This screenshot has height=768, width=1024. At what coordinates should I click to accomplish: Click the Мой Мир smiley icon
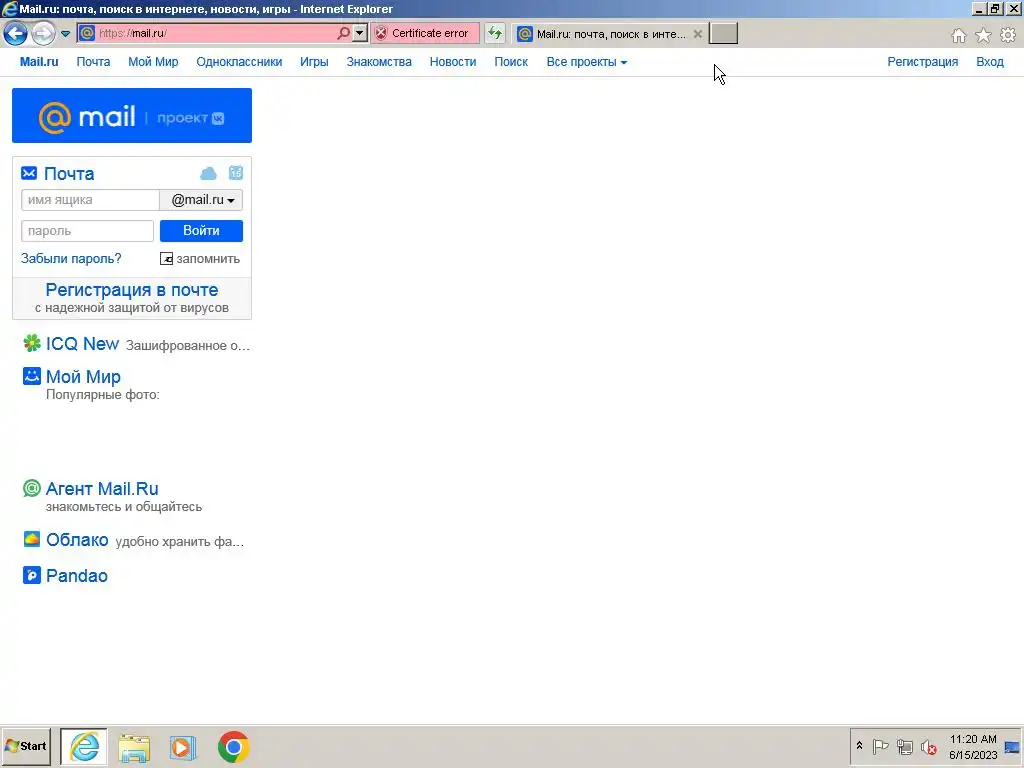click(x=31, y=376)
